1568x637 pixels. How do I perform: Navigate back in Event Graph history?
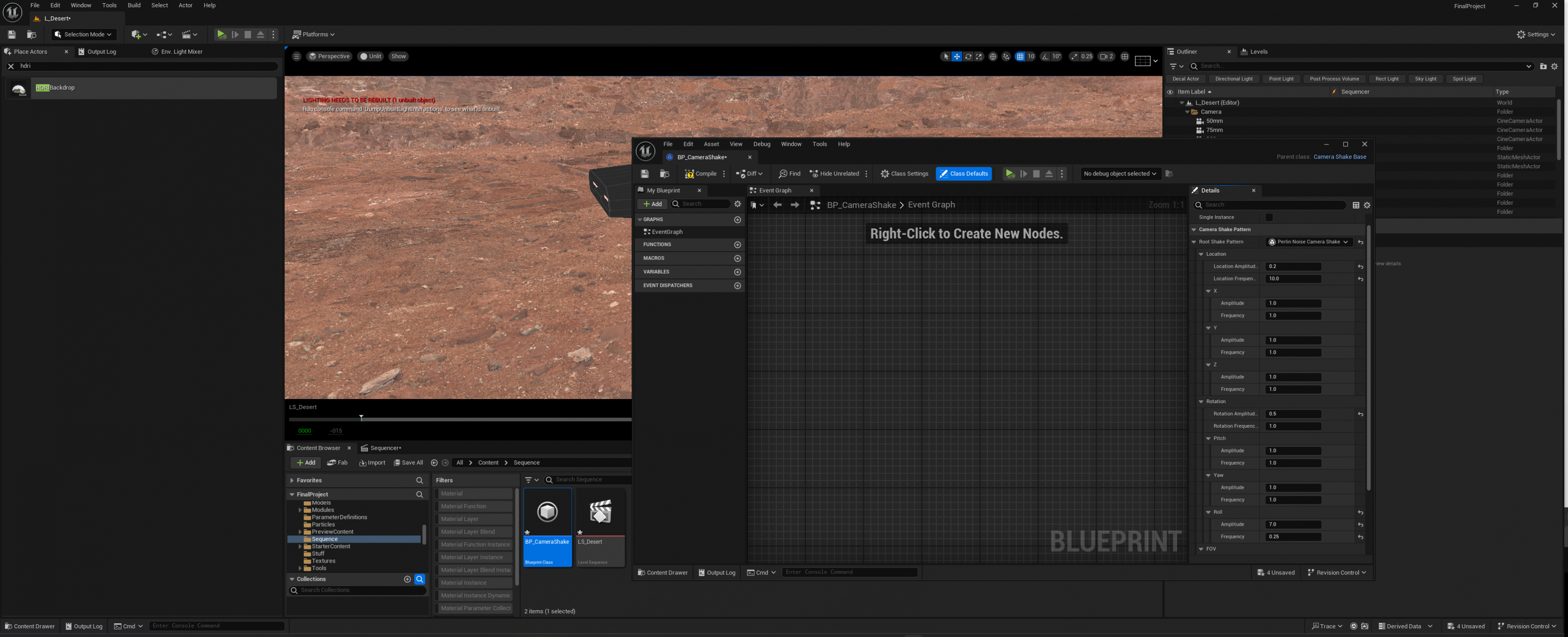(x=777, y=205)
